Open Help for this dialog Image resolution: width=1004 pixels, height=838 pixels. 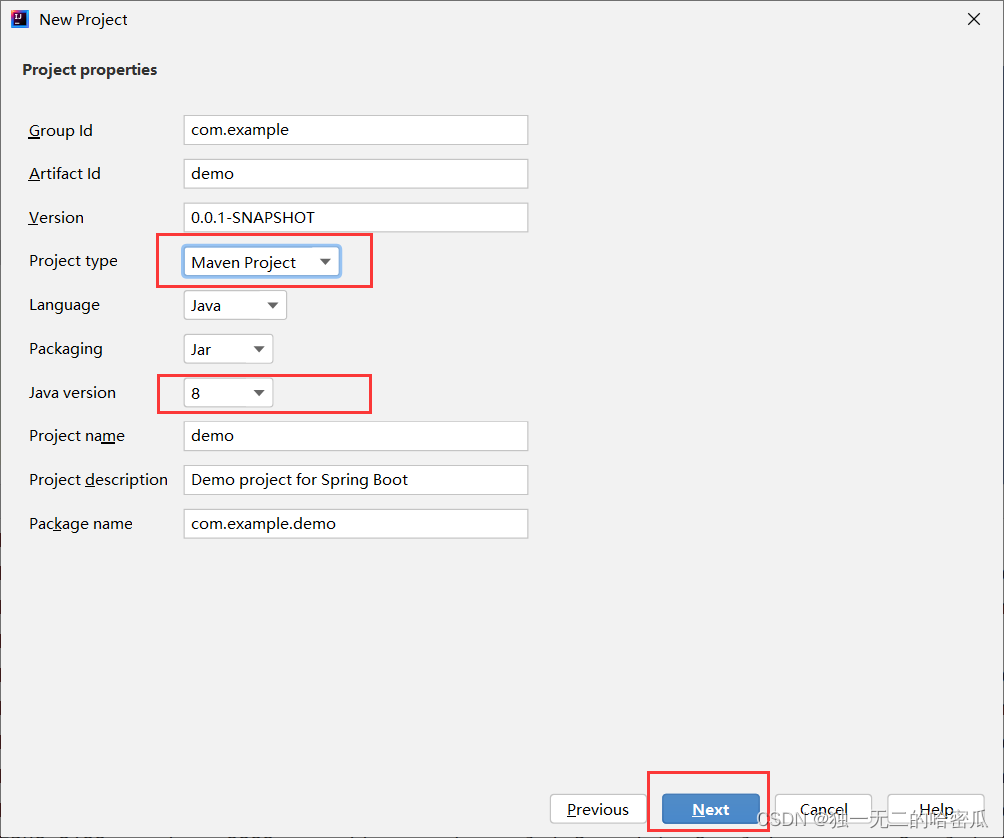pyautogui.click(x=936, y=809)
